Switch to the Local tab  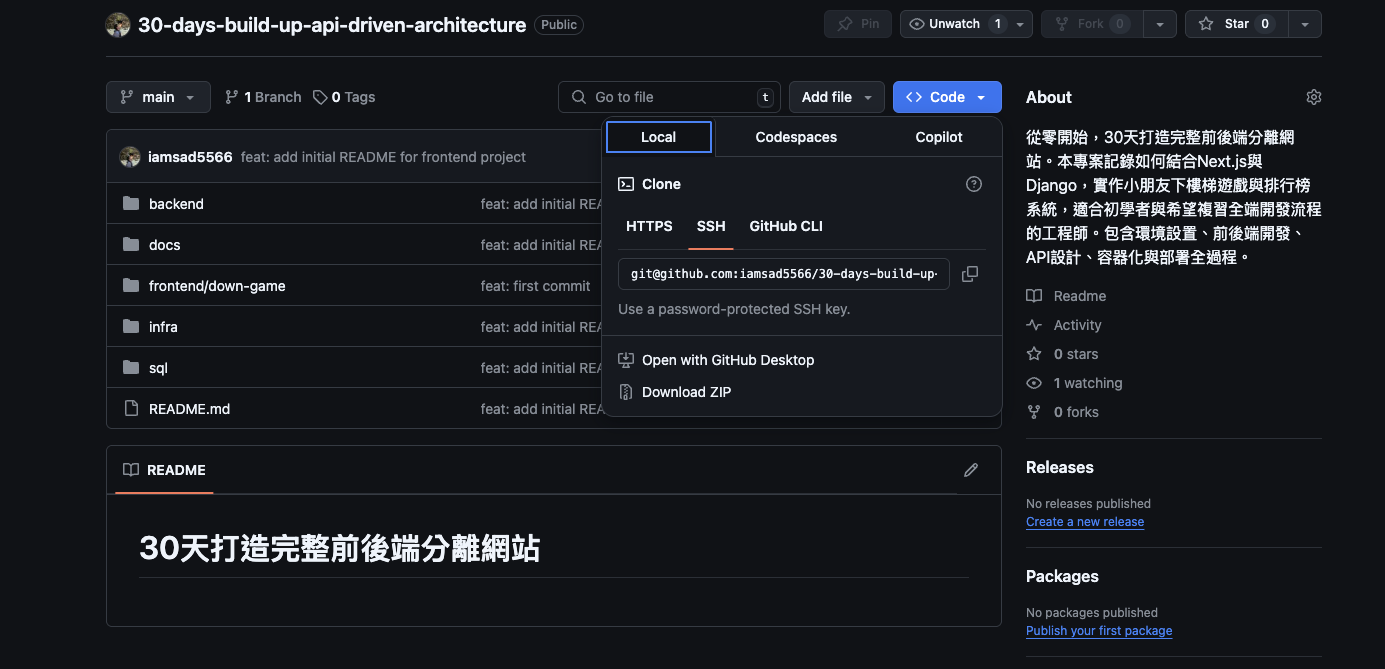tap(658, 137)
